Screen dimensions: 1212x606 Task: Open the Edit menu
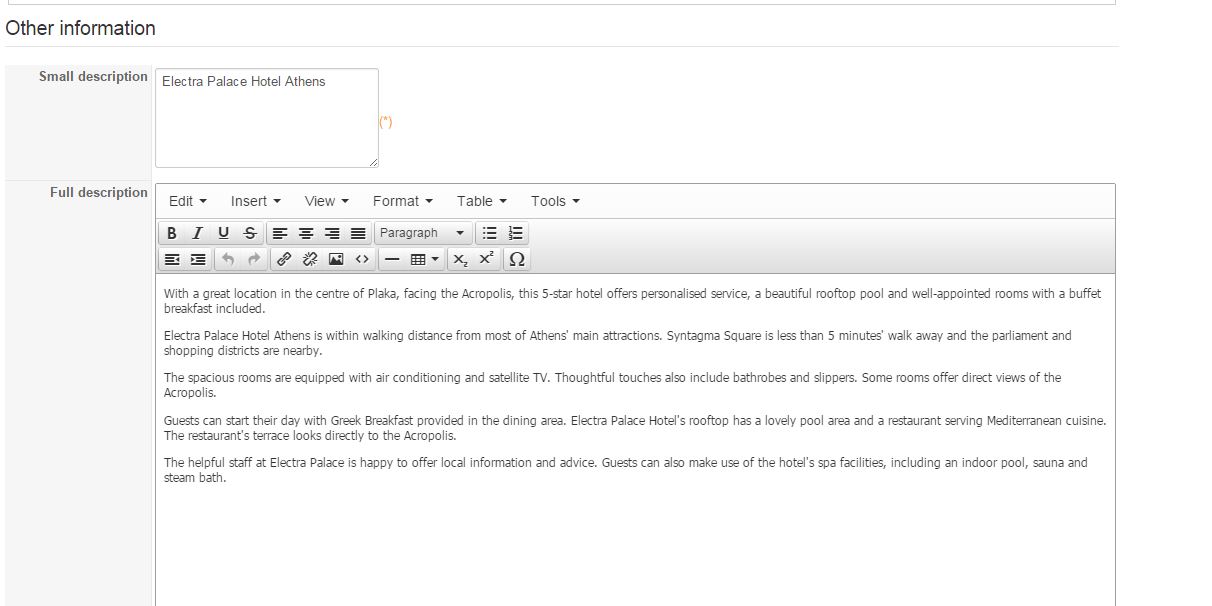coord(188,201)
